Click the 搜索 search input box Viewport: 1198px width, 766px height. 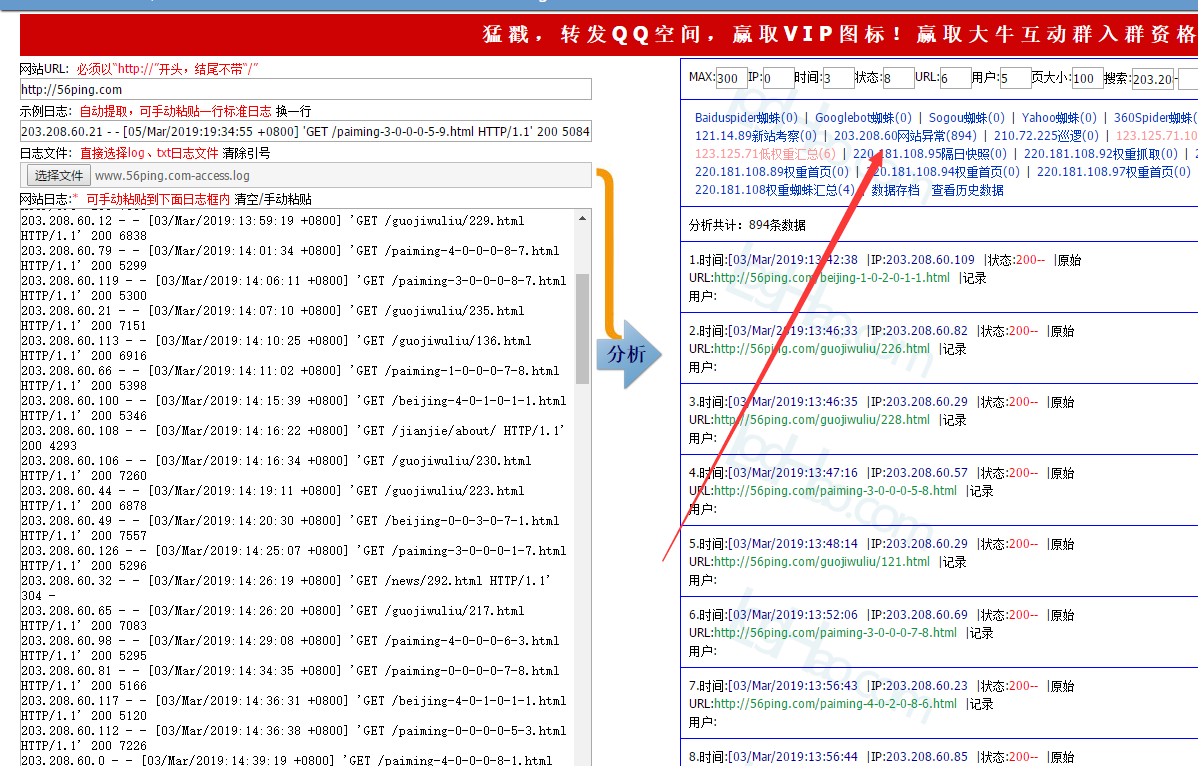[1153, 78]
